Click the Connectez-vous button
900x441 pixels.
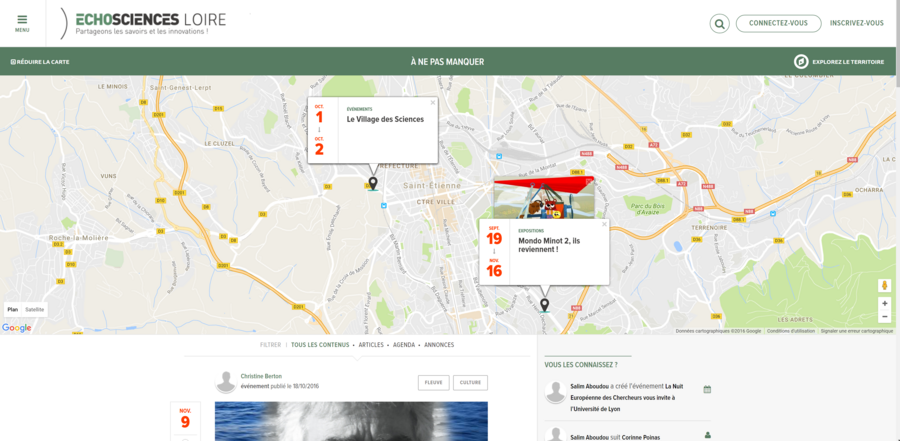click(778, 24)
